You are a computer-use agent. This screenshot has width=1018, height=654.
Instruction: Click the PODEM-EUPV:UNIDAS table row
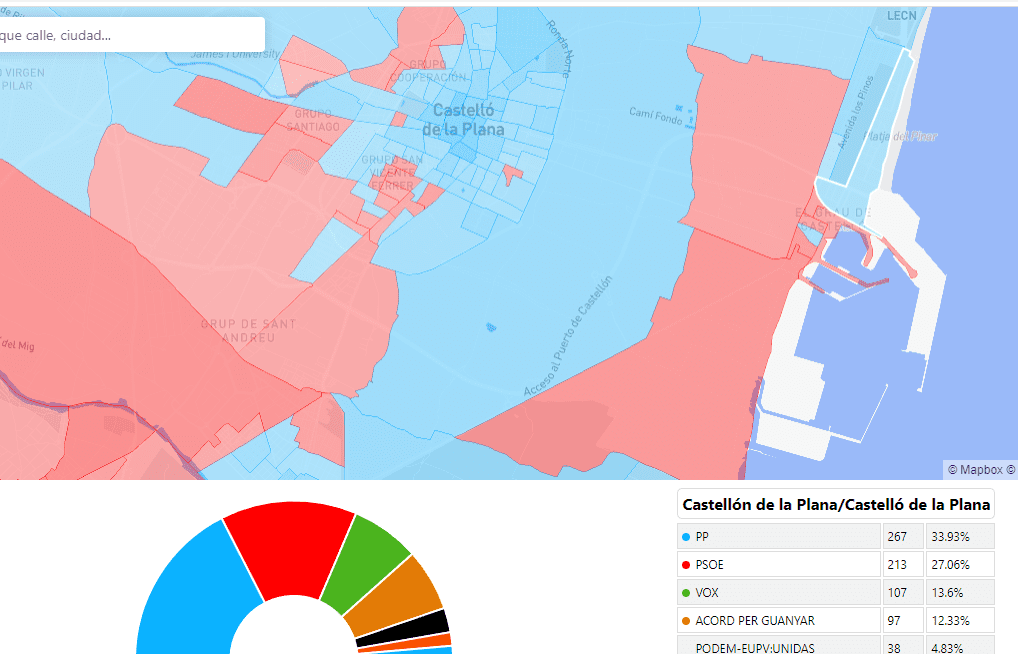pos(780,648)
